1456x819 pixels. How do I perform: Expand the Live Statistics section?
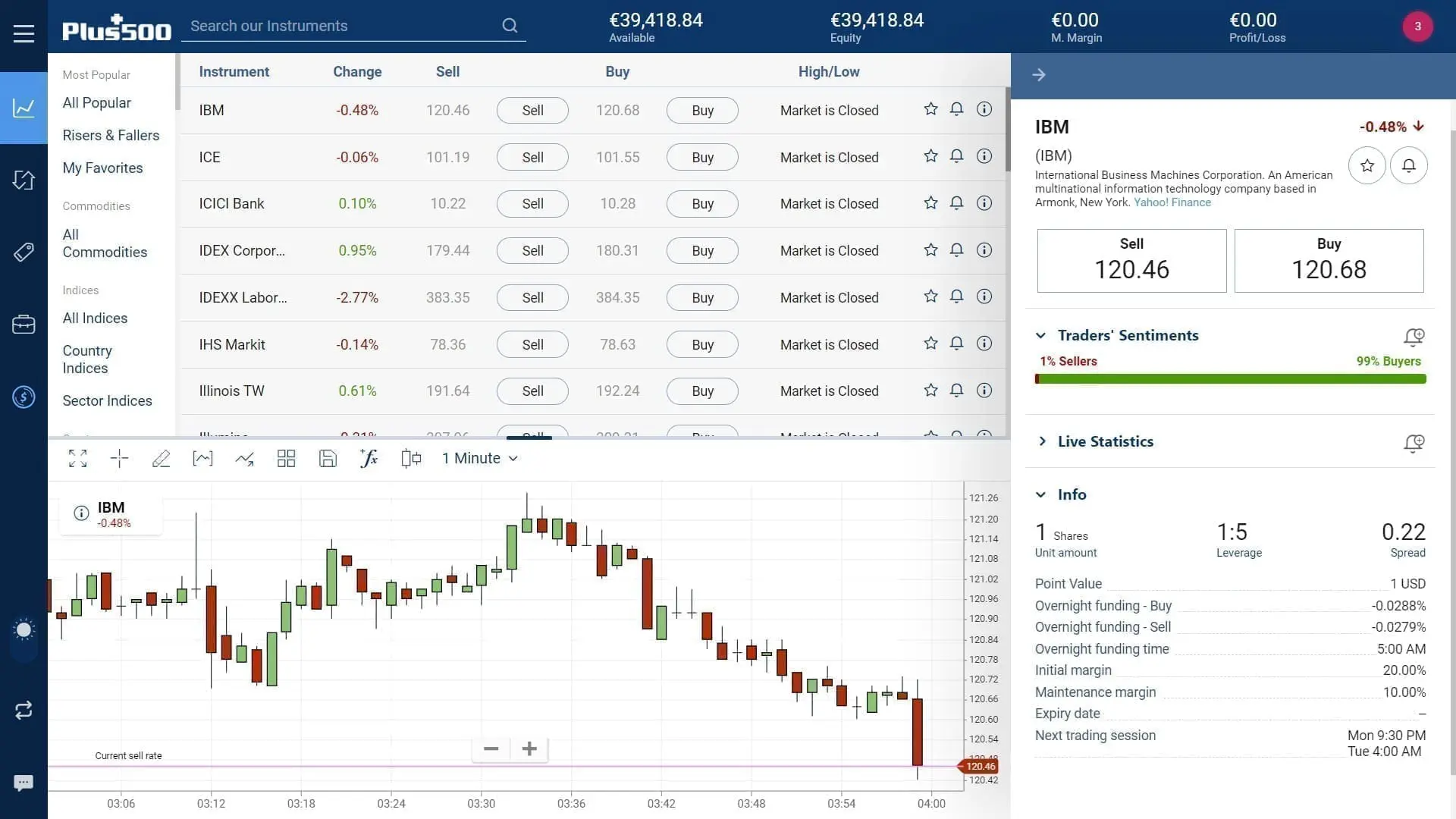point(1043,441)
